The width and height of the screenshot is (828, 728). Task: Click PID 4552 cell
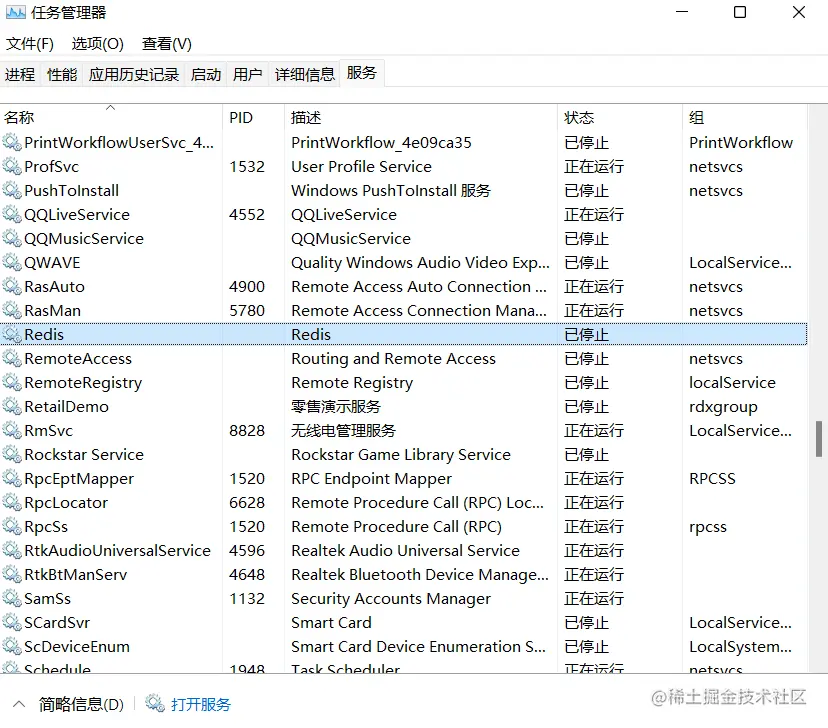[247, 214]
